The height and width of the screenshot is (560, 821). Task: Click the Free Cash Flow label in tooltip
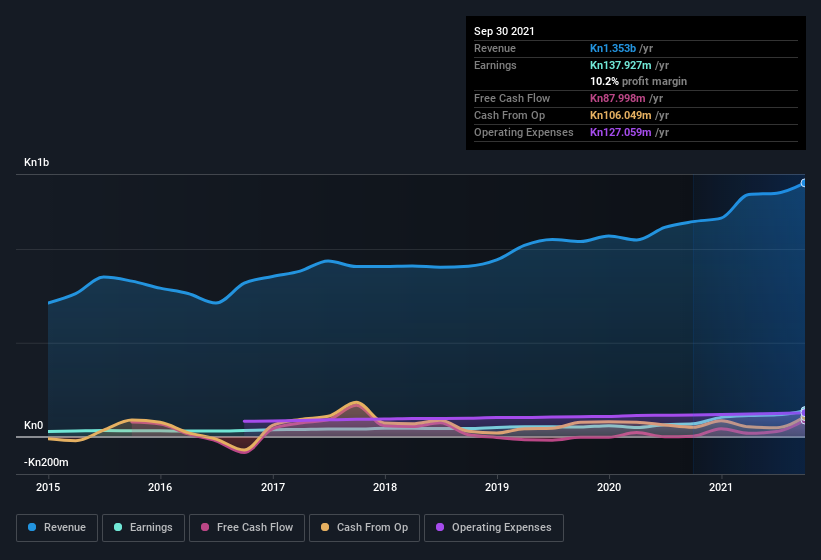(x=512, y=98)
